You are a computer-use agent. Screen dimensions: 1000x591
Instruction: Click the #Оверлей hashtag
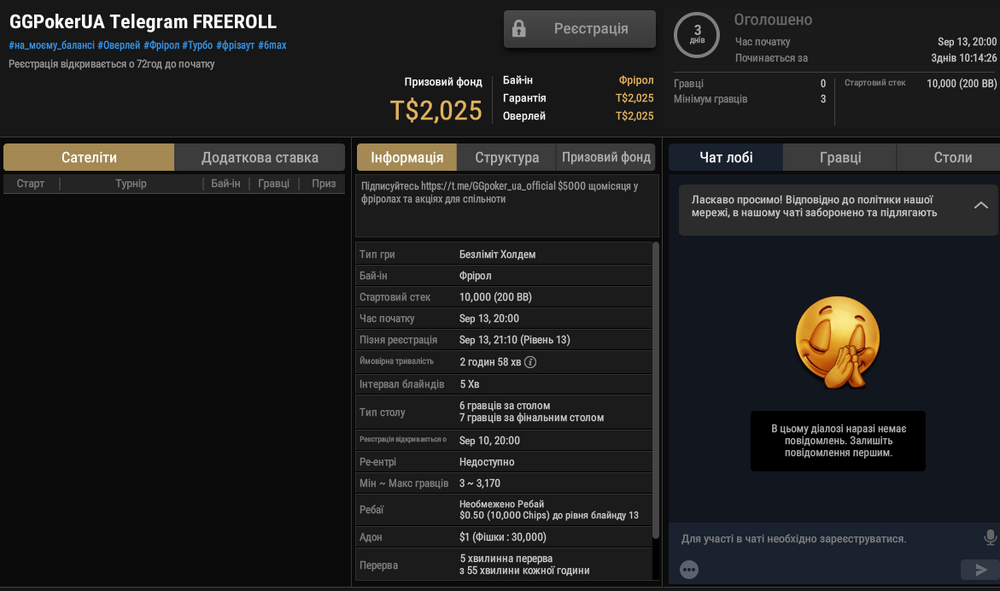click(x=119, y=45)
